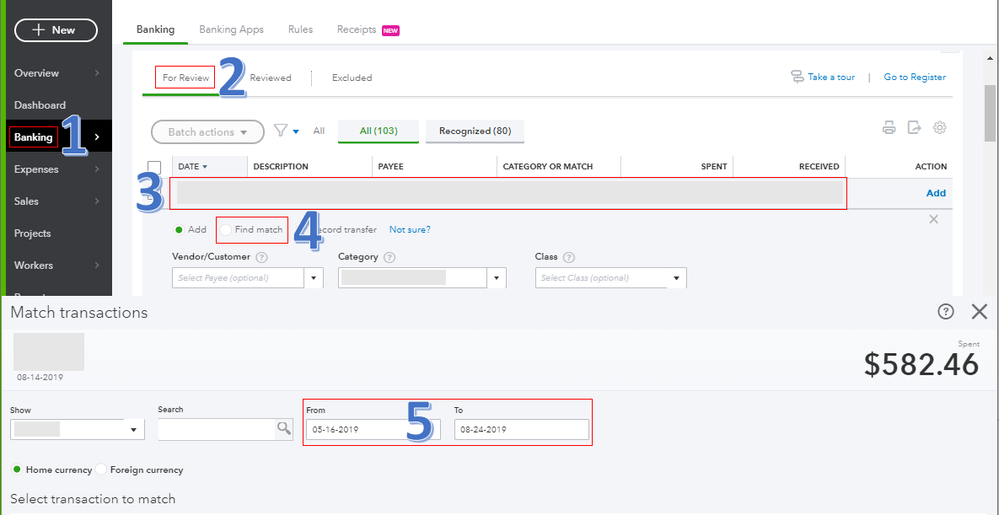Viewport: 999px width, 515px height.
Task: Open Projects in the sidebar
Action: [x=32, y=233]
